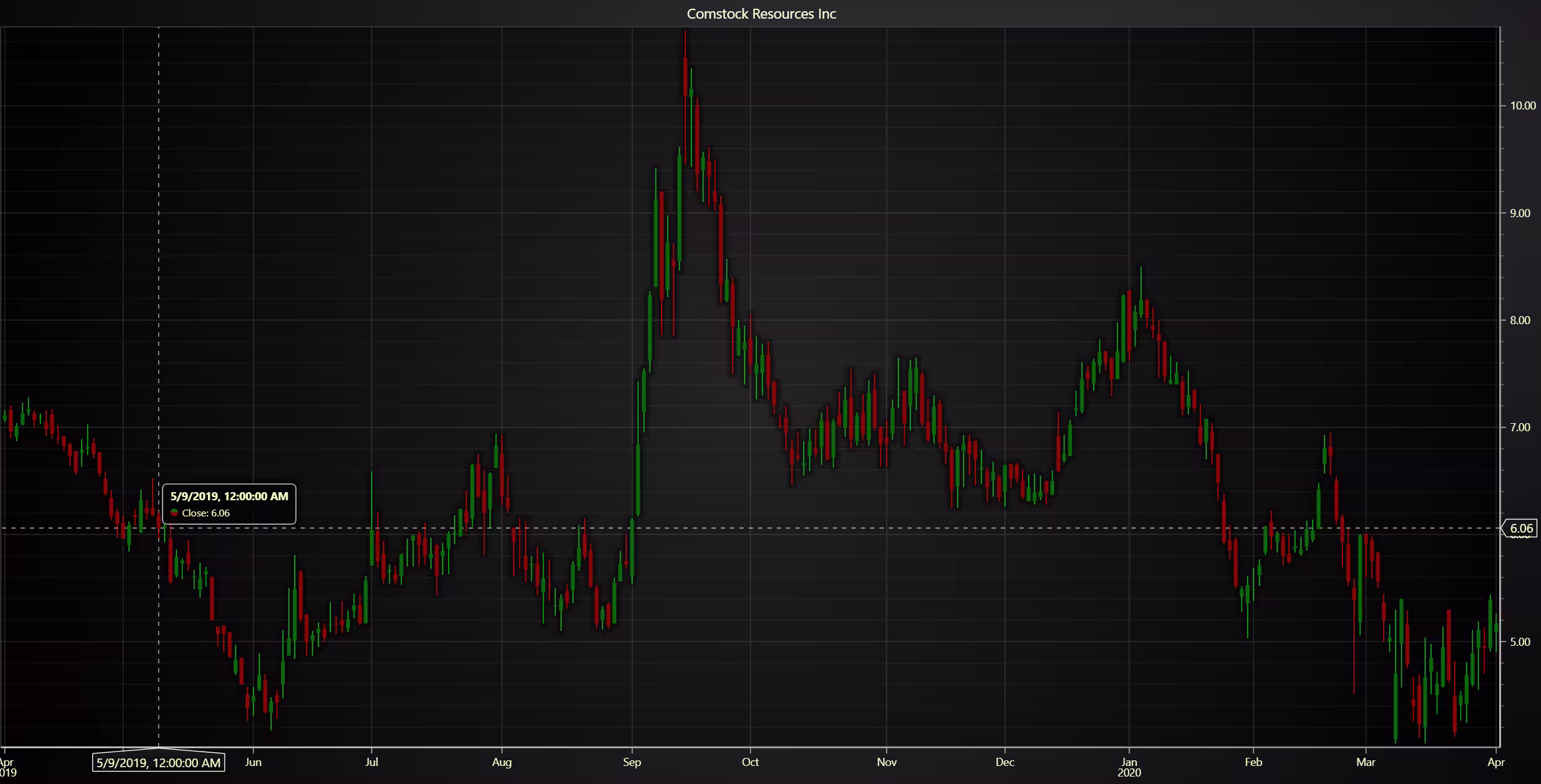This screenshot has width=1541, height=784.
Task: Click the Sep label on the time axis
Action: click(632, 762)
